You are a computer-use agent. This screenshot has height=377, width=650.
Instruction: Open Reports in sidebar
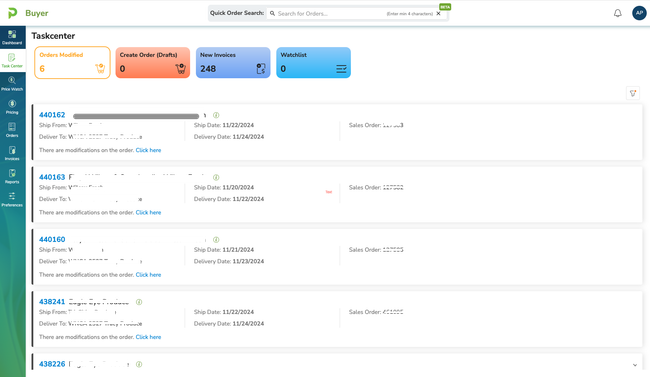[12, 176]
